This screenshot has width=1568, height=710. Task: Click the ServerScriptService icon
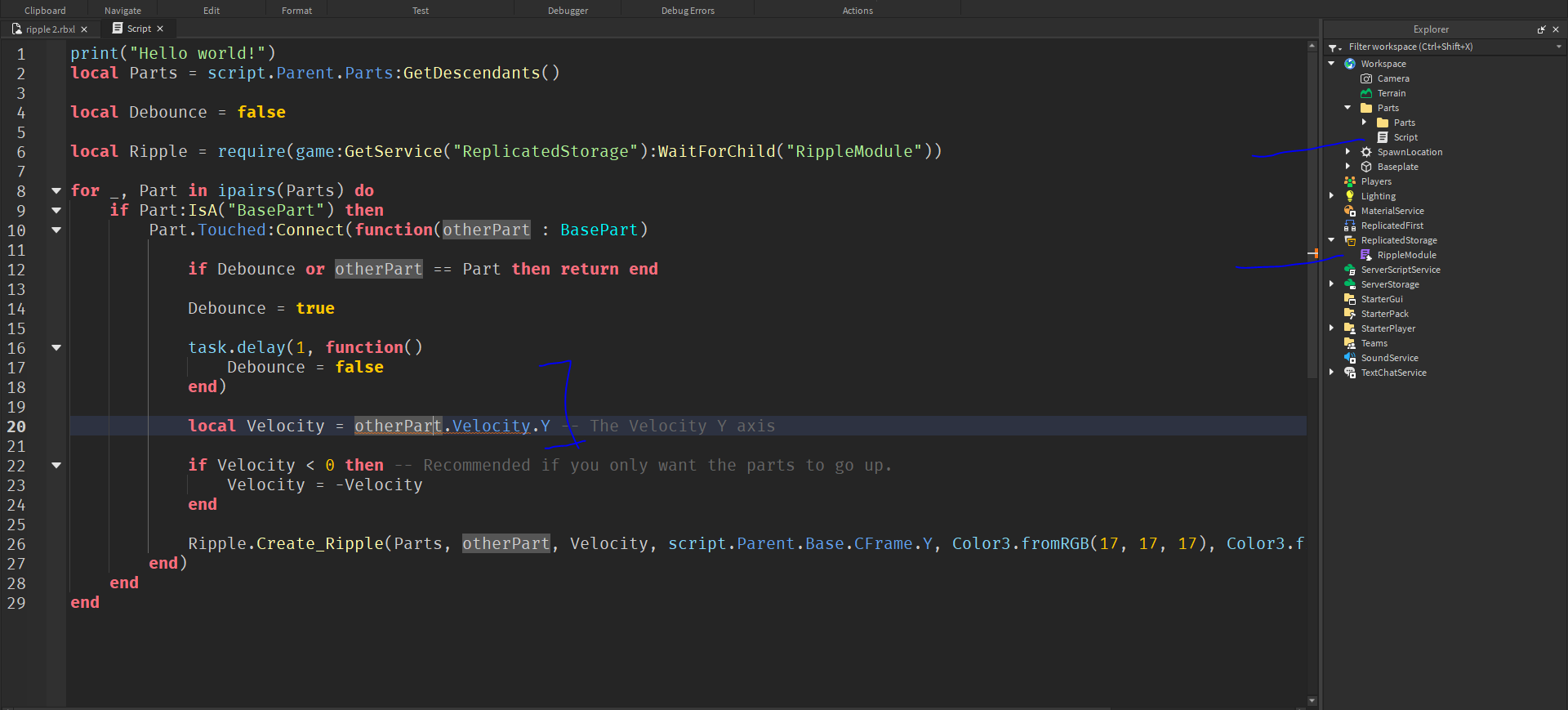point(1350,270)
